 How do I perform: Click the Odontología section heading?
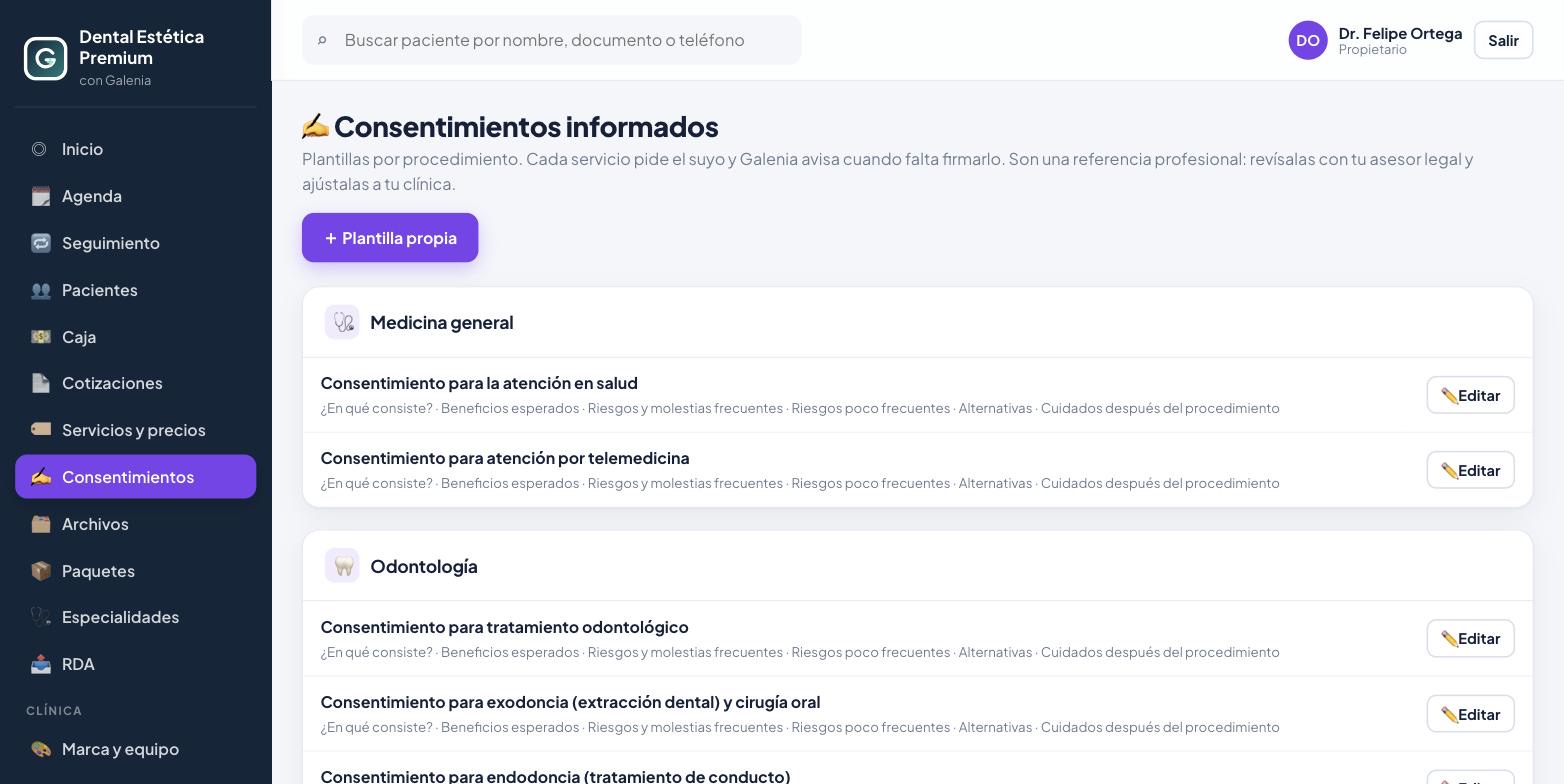424,566
